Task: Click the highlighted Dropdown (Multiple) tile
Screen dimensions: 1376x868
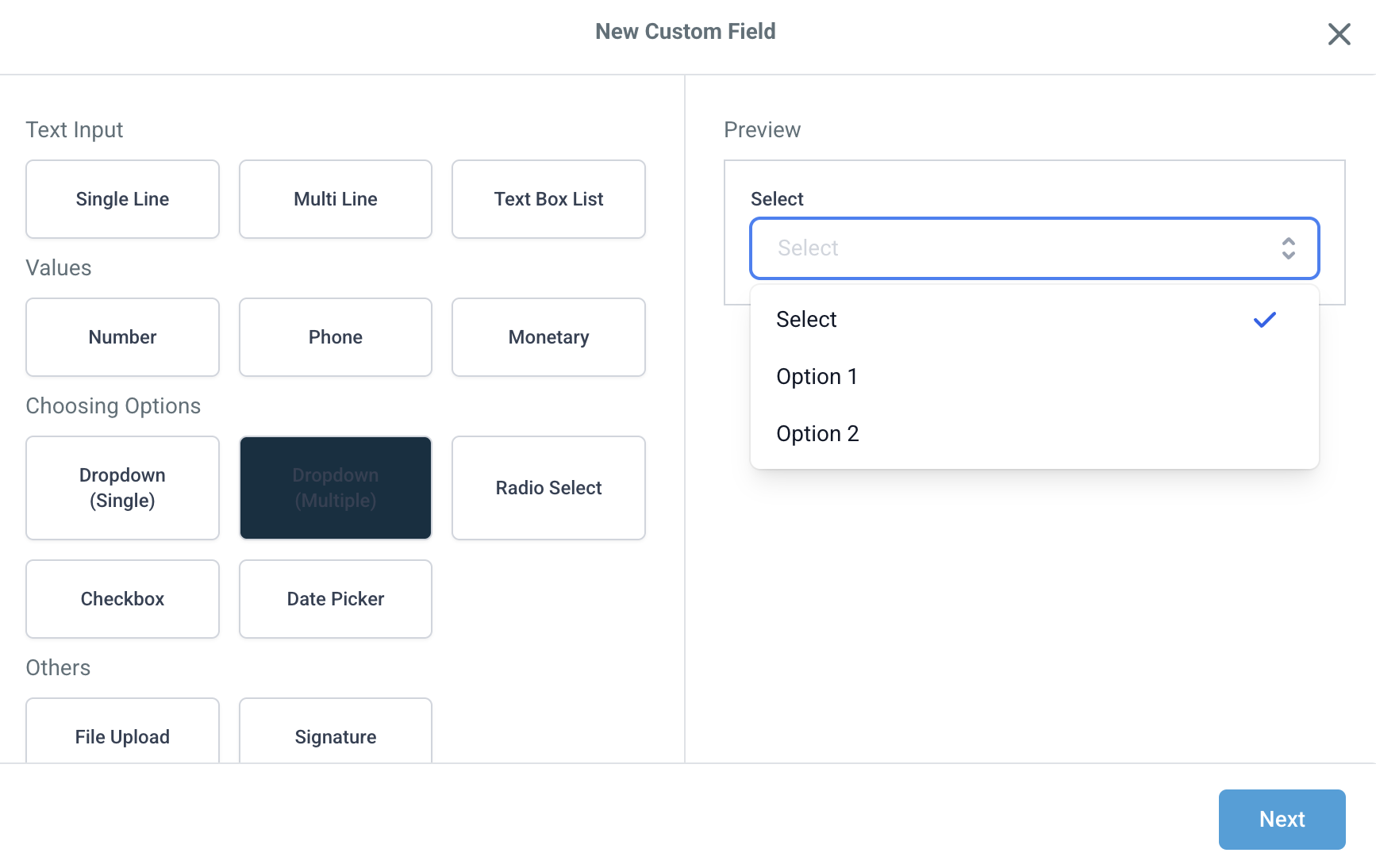Action: tap(336, 488)
